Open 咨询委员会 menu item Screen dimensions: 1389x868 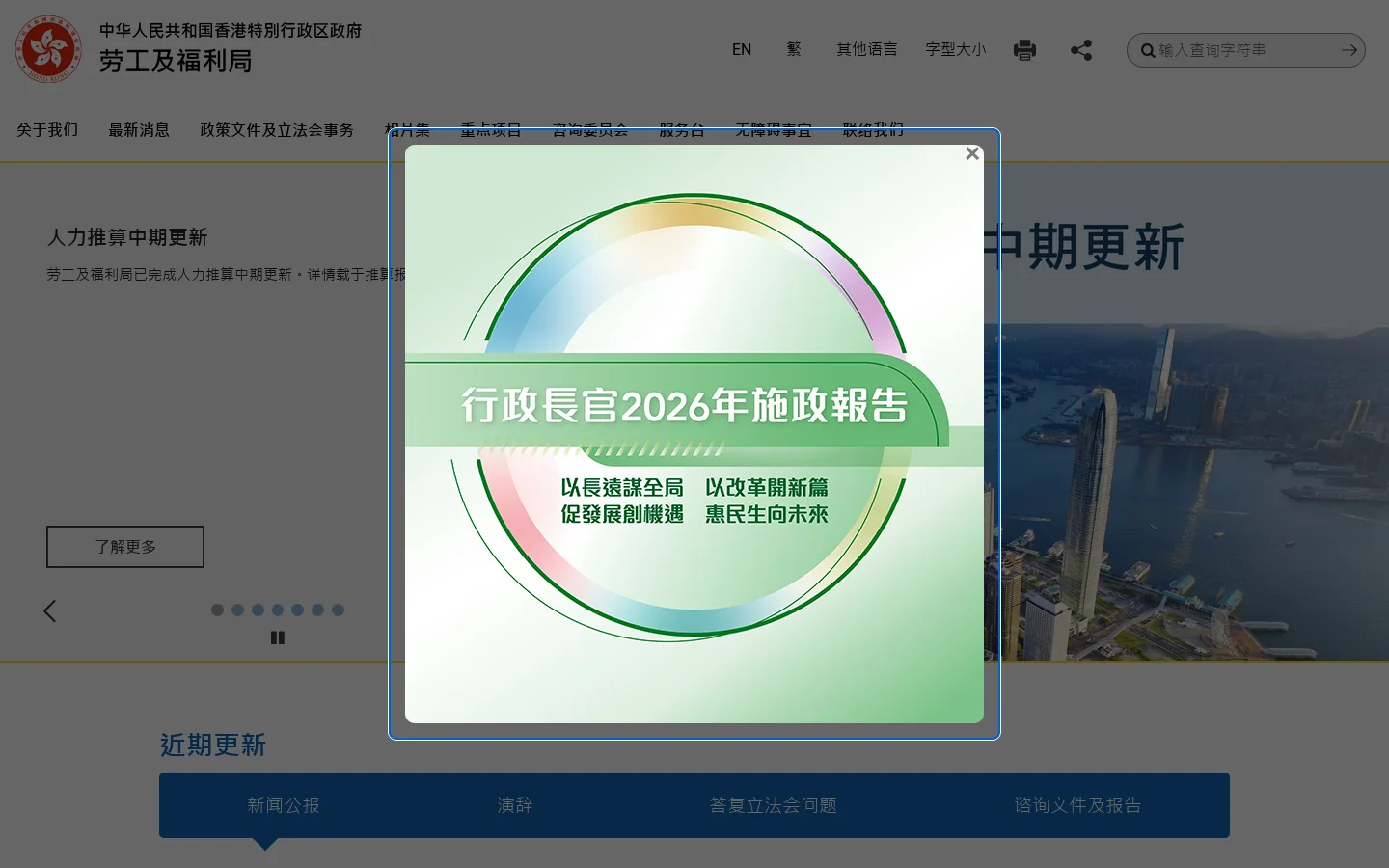click(590, 130)
